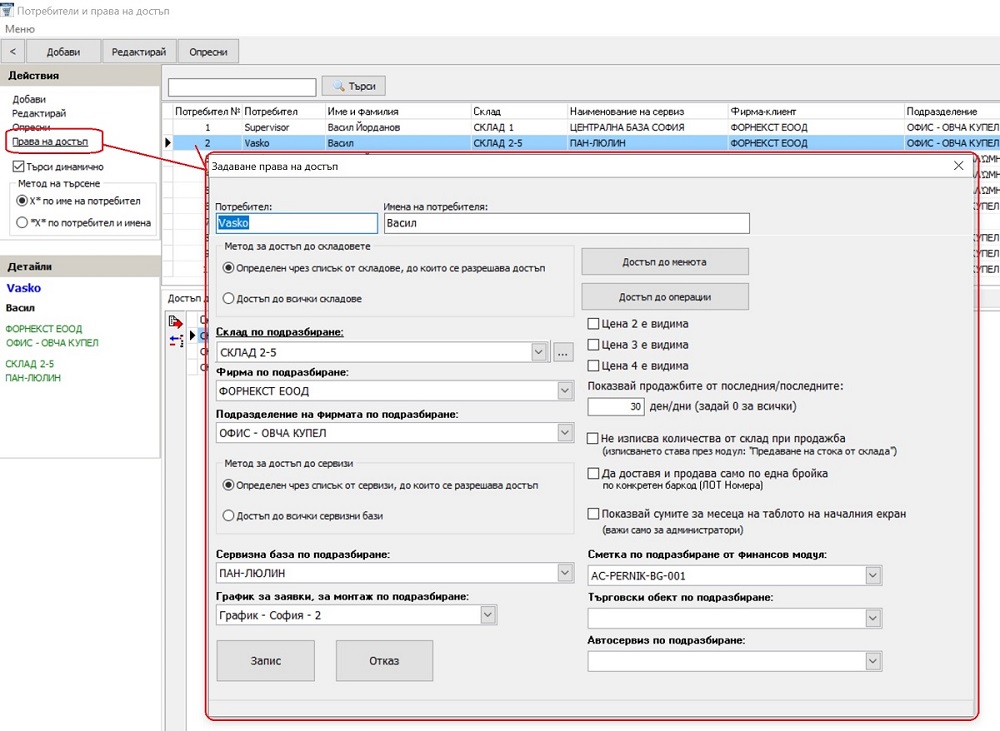
Task: Open the Меню menu
Action: coord(20,29)
